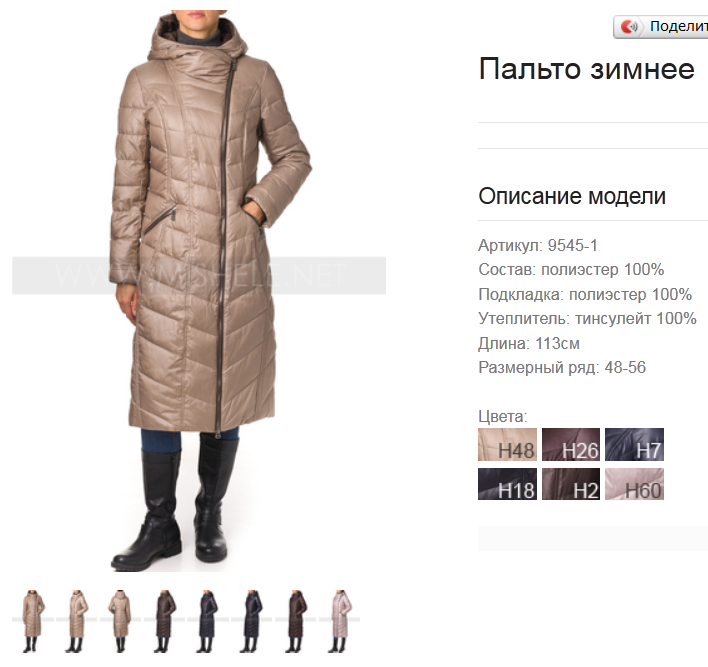The width and height of the screenshot is (708, 667).
Task: Choose the H7 navy color swatch
Action: click(x=634, y=444)
